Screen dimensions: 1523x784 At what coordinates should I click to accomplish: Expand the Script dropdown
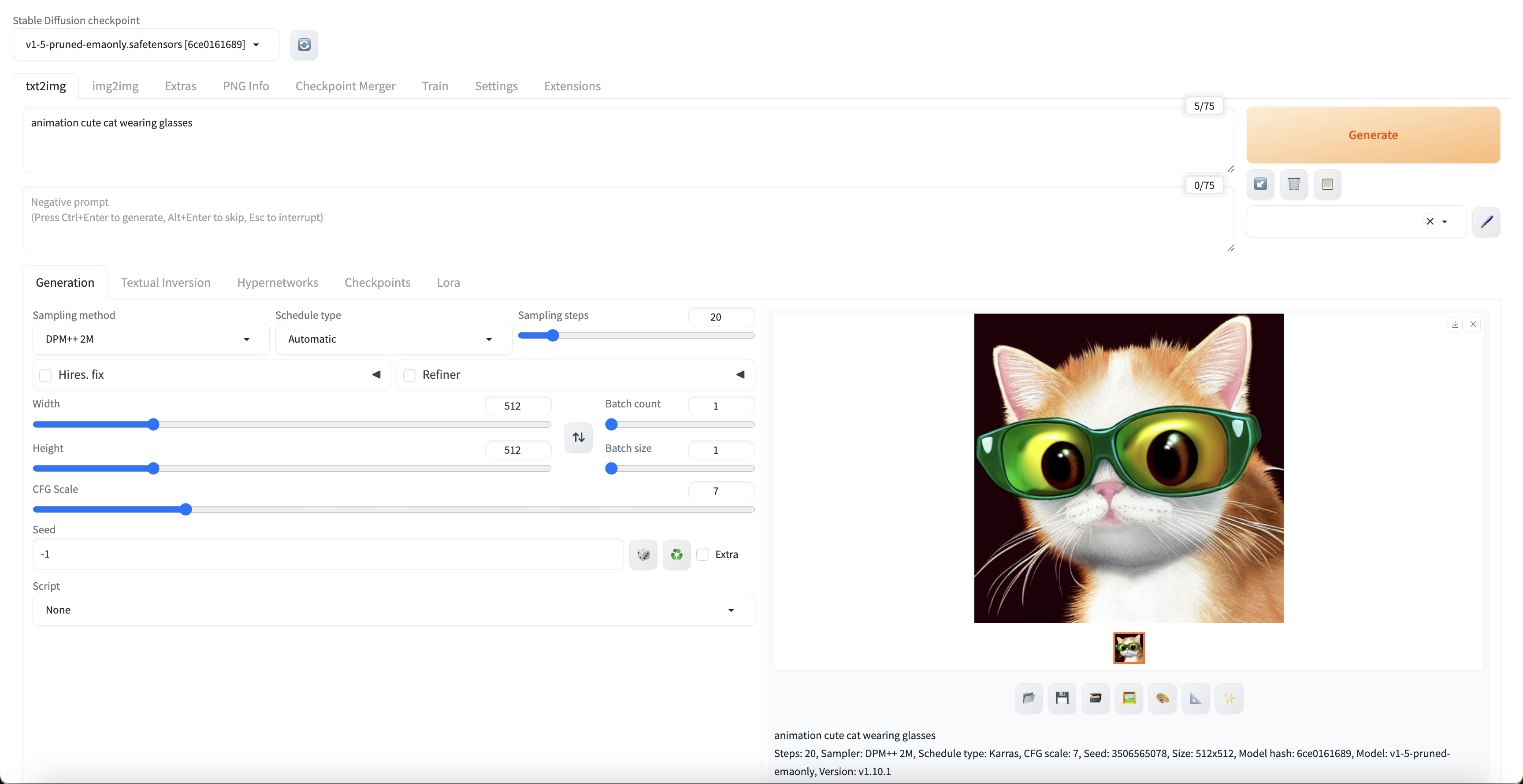click(393, 610)
